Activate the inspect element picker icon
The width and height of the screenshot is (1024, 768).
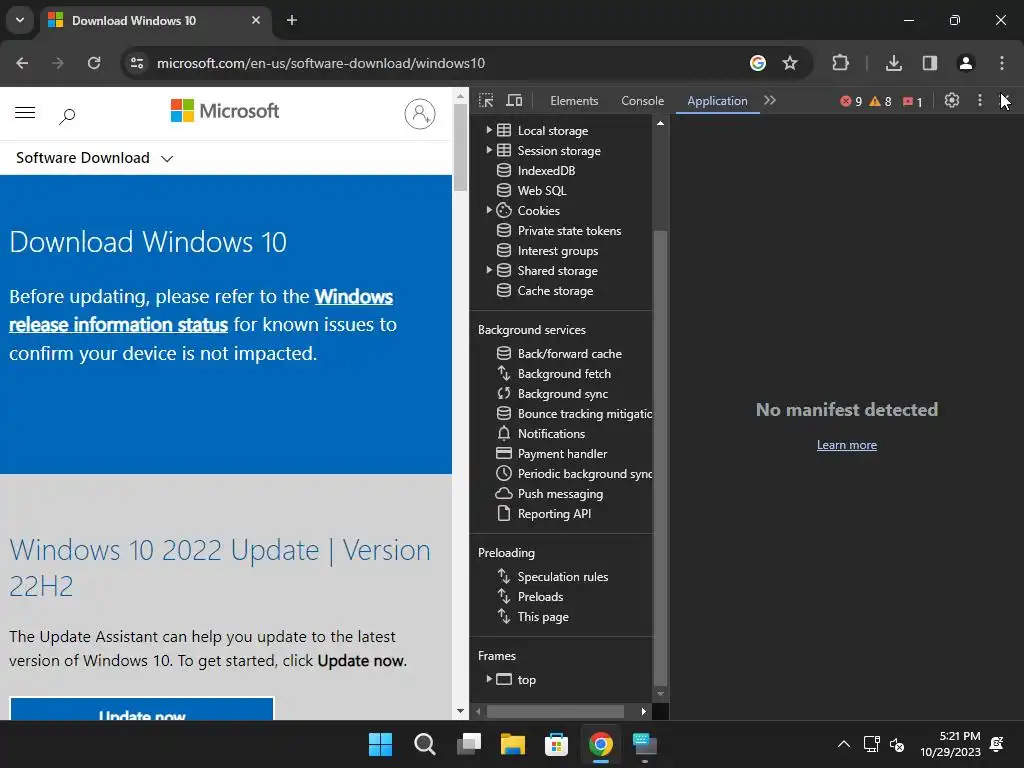(486, 101)
